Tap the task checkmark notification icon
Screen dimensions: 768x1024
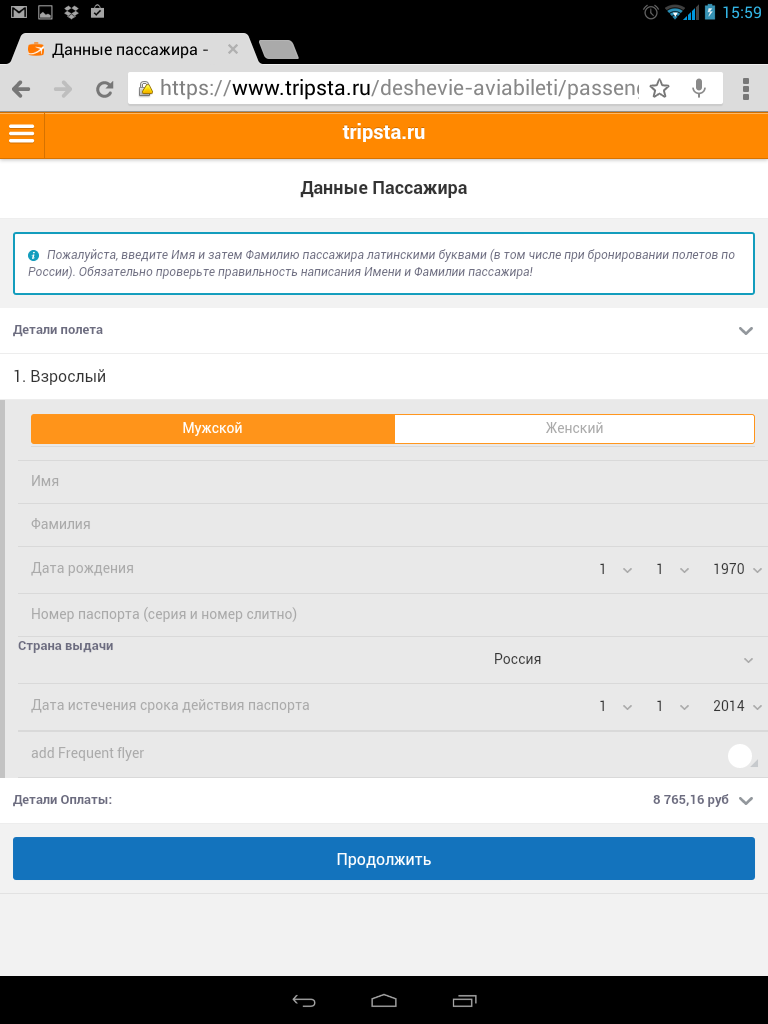(97, 11)
